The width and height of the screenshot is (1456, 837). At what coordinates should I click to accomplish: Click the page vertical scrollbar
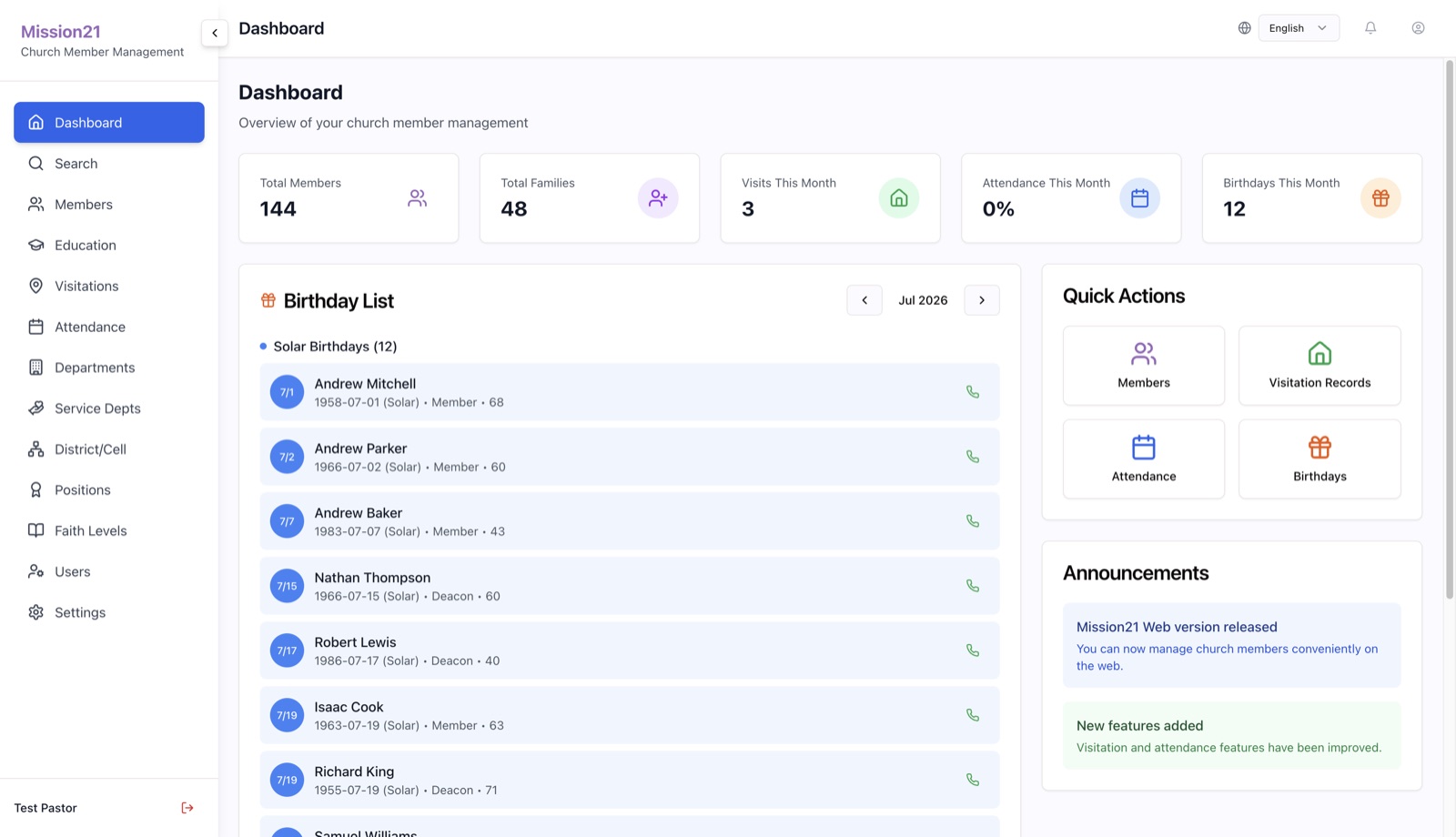point(1450,328)
